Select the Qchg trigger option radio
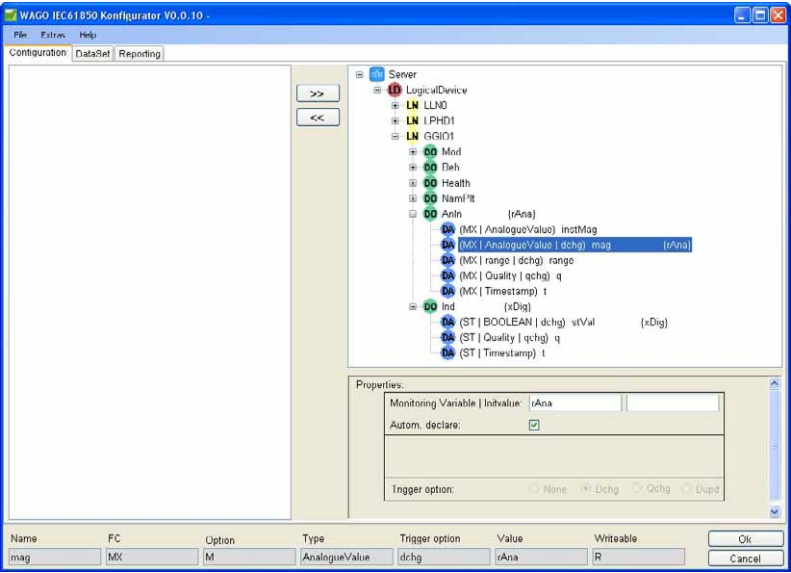Screen dimensions: 791x573 tap(637, 488)
